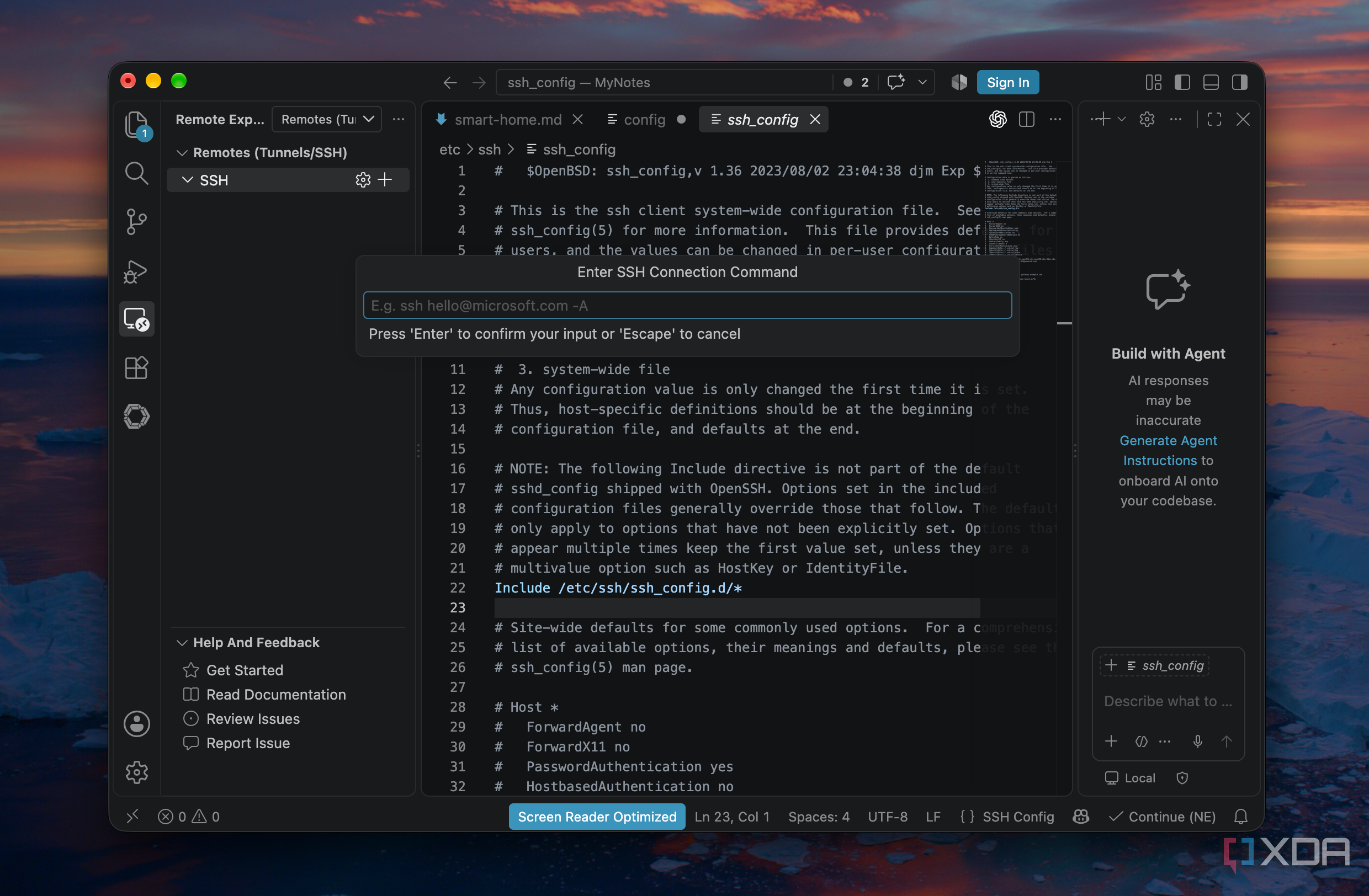Open the Run and Debug view
The width and height of the screenshot is (1369, 896).
(x=137, y=271)
